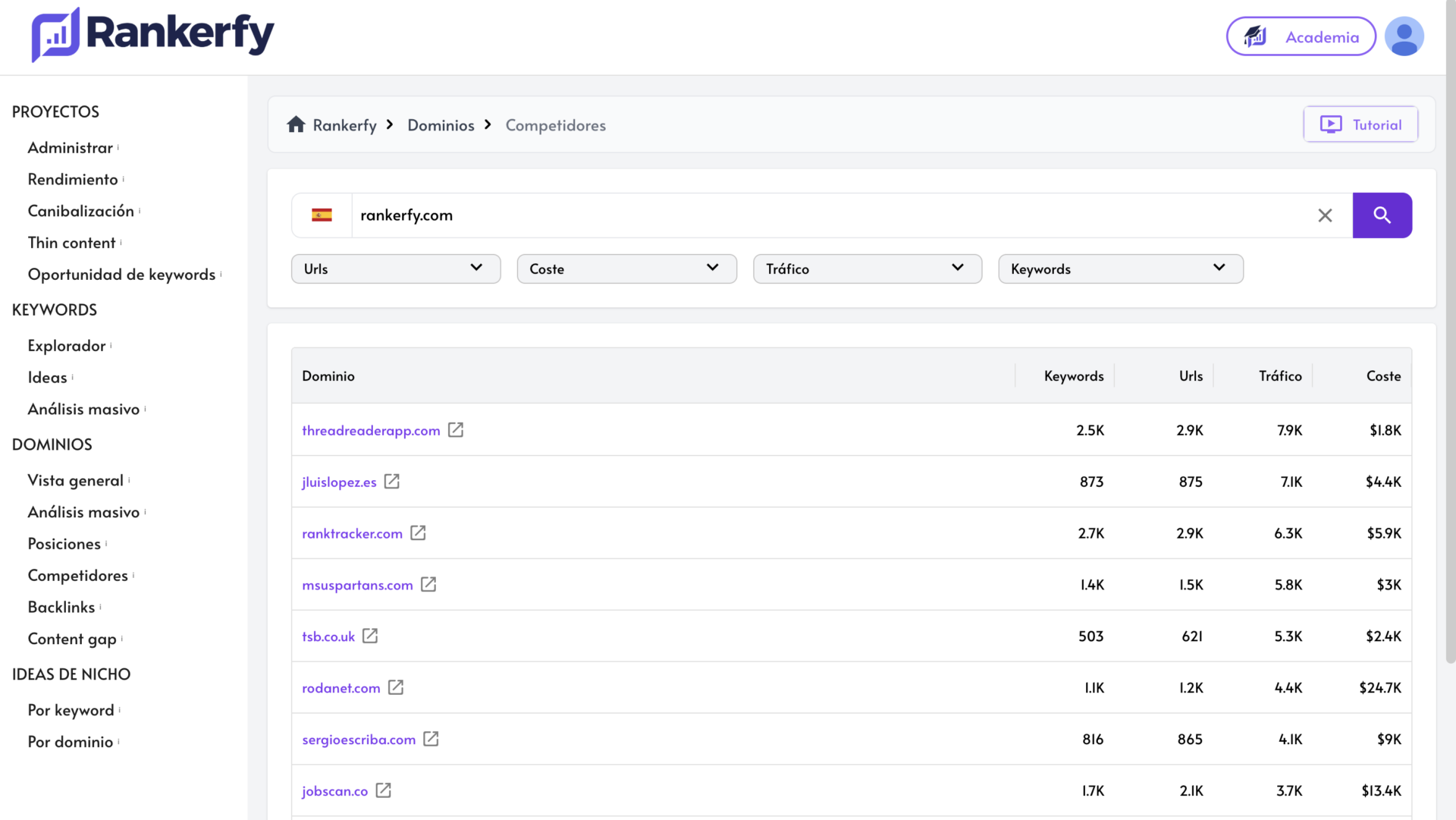The height and width of the screenshot is (820, 1456).
Task: Open threadreaderapp.com external link icon
Action: pyautogui.click(x=456, y=430)
